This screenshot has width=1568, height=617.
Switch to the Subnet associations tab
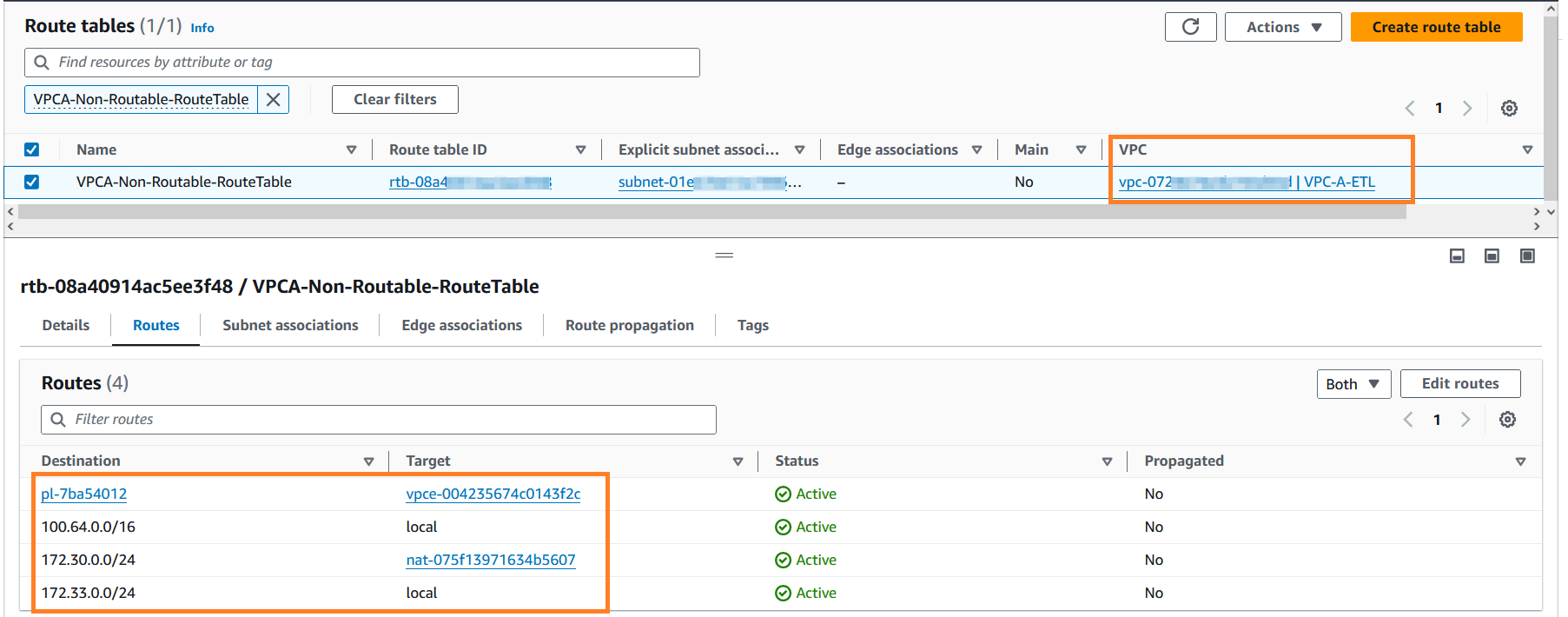click(x=290, y=325)
